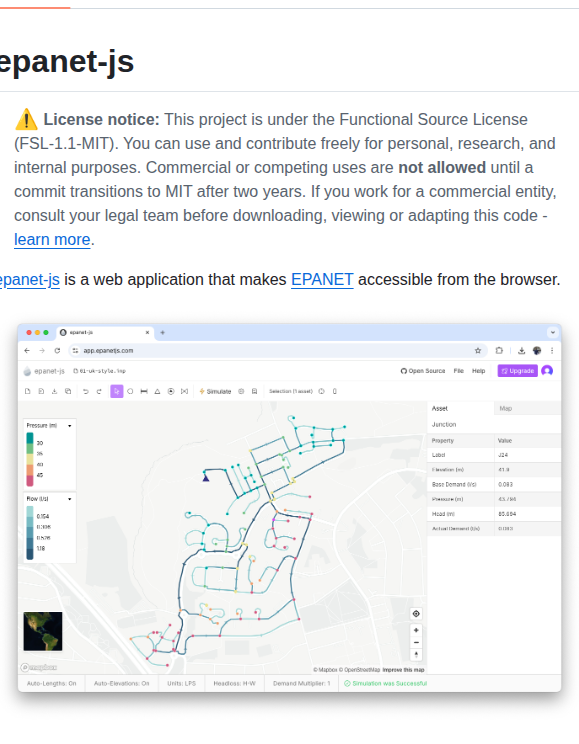This screenshot has height=744, width=579.
Task: Open the epanet-js link in the description
Action: (x=28, y=279)
